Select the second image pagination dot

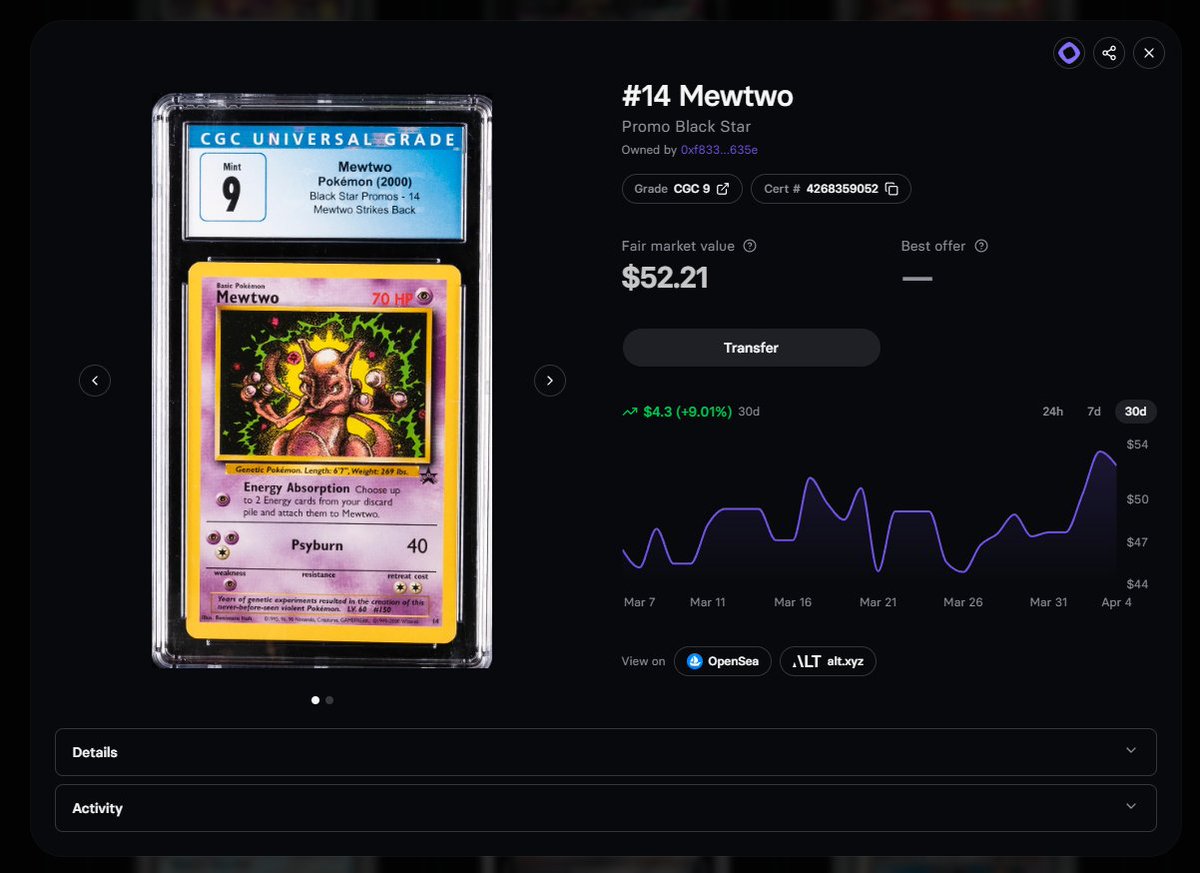point(330,700)
